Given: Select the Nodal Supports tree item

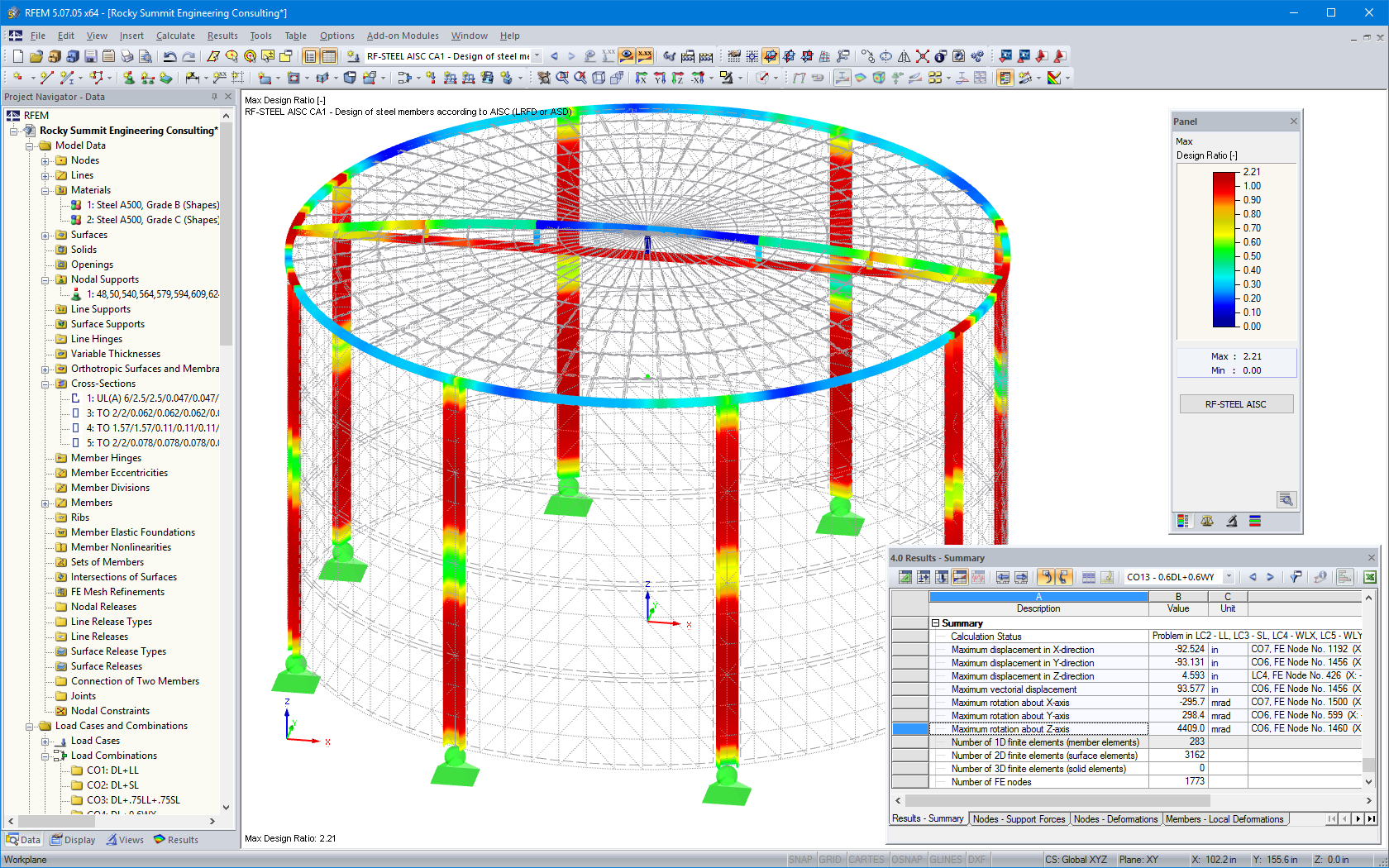Looking at the screenshot, I should coord(104,279).
